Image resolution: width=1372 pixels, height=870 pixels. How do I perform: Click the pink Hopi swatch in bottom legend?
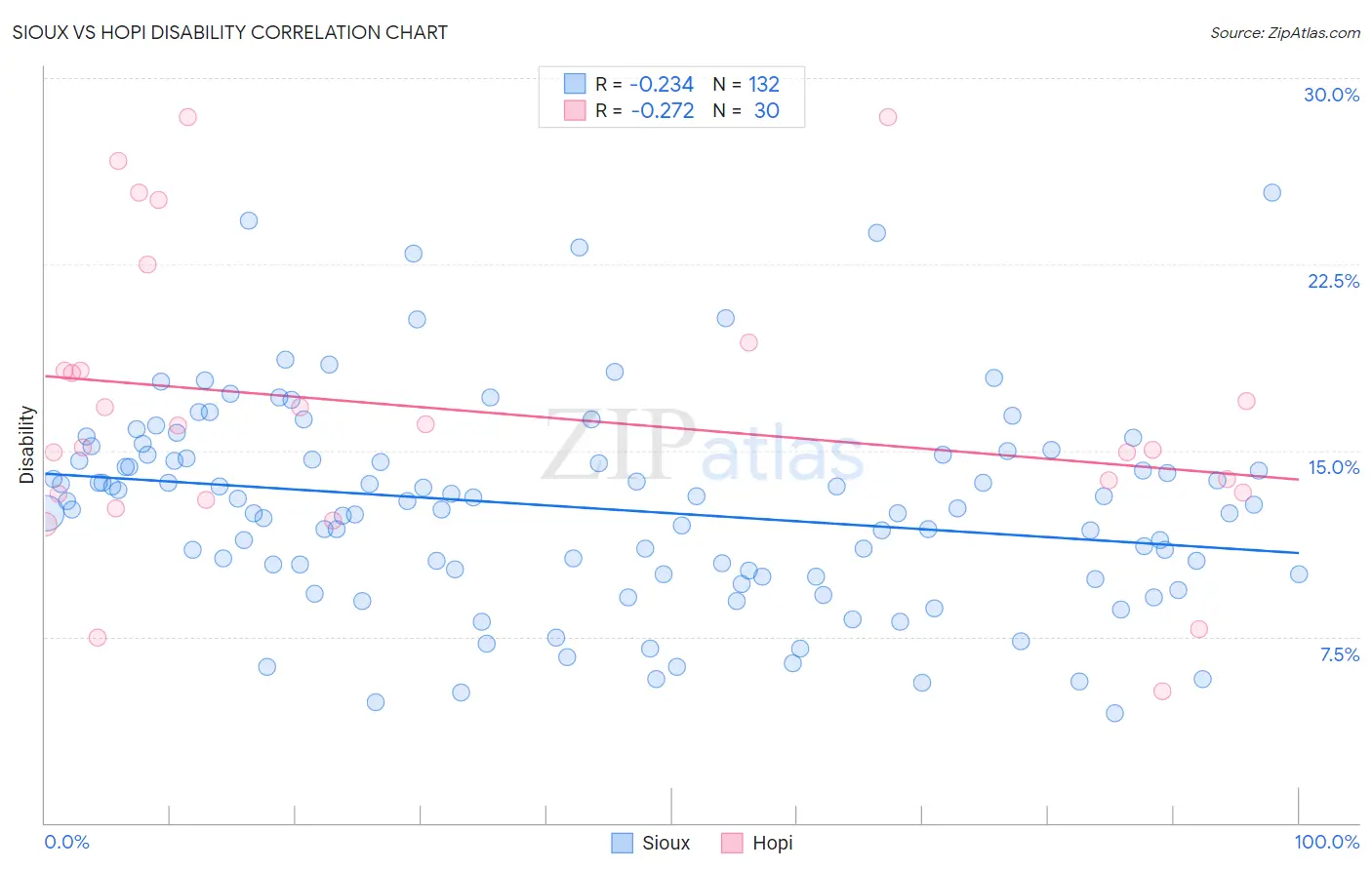click(x=733, y=843)
